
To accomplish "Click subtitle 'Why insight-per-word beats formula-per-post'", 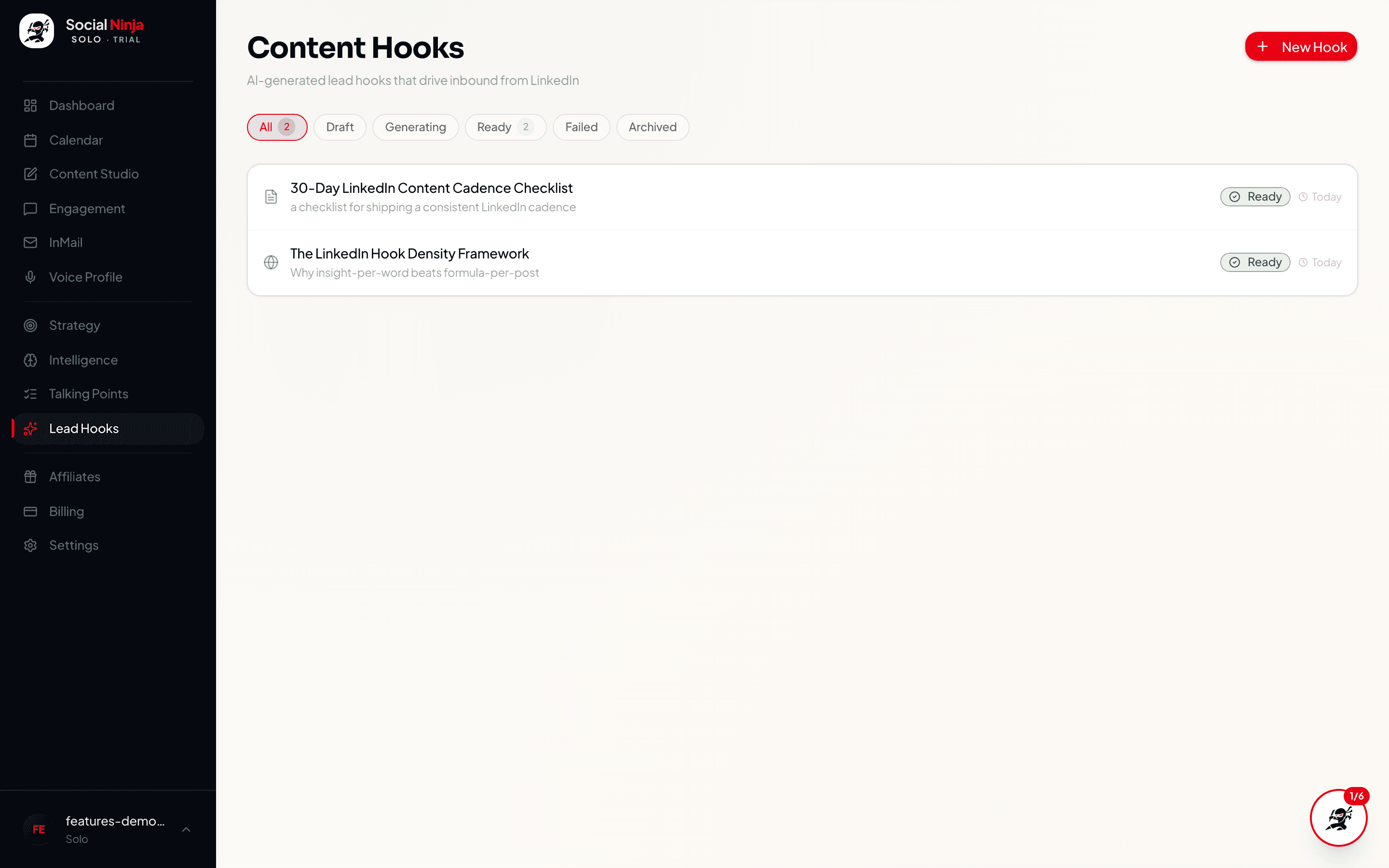I will [414, 272].
